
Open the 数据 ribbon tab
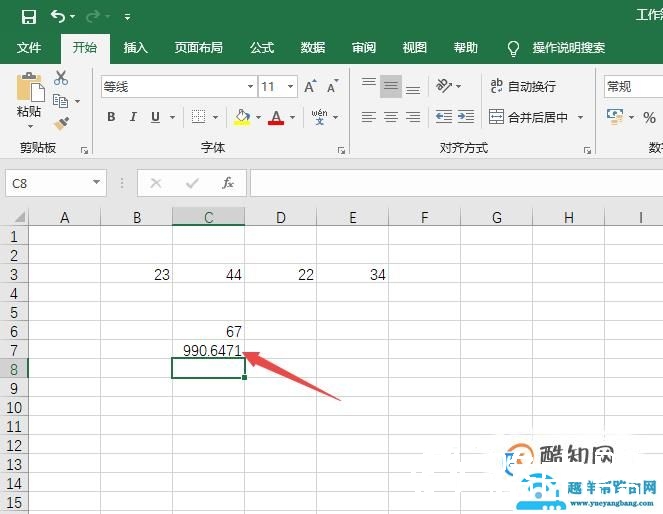pyautogui.click(x=313, y=48)
